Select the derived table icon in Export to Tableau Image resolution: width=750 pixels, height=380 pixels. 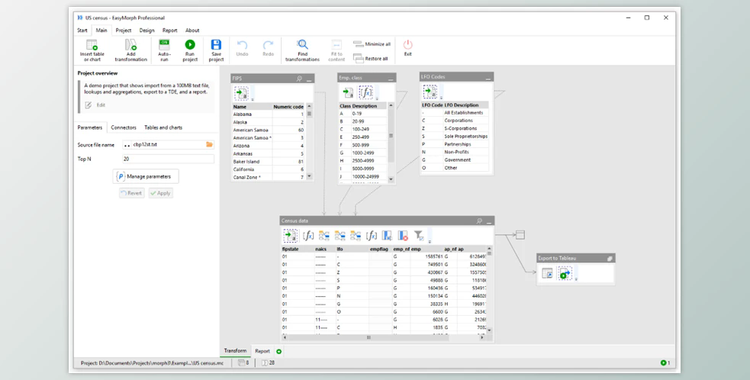547,273
